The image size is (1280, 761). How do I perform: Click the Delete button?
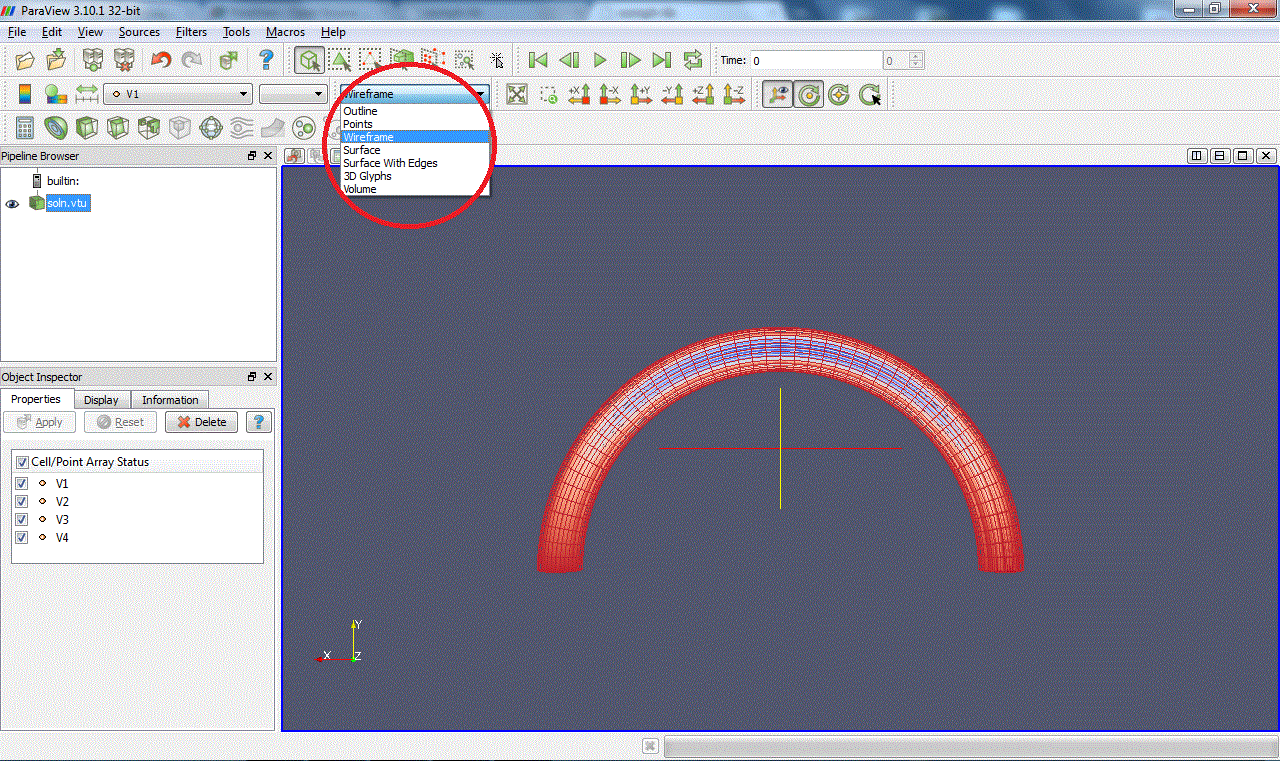(x=202, y=422)
